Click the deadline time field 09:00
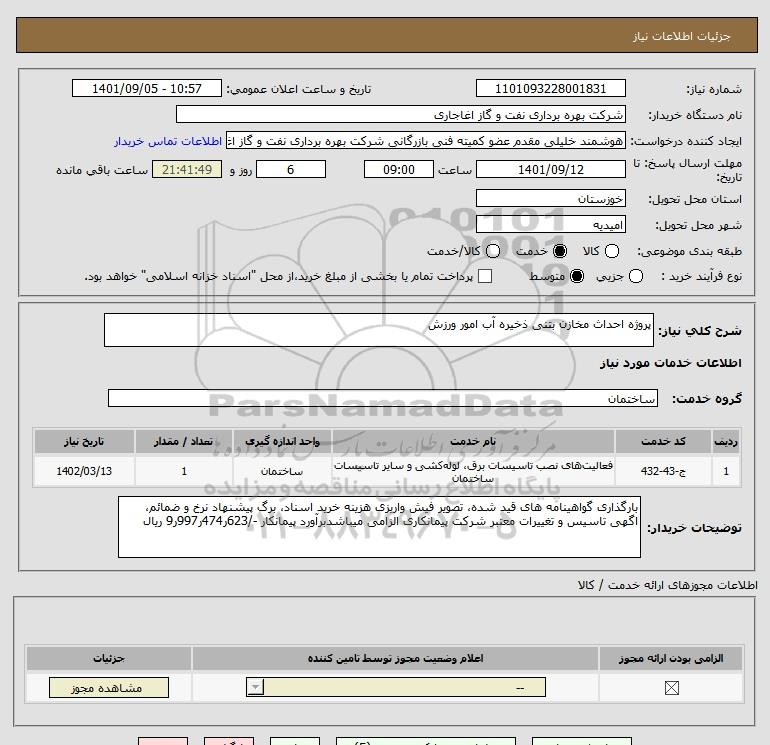 399,169
